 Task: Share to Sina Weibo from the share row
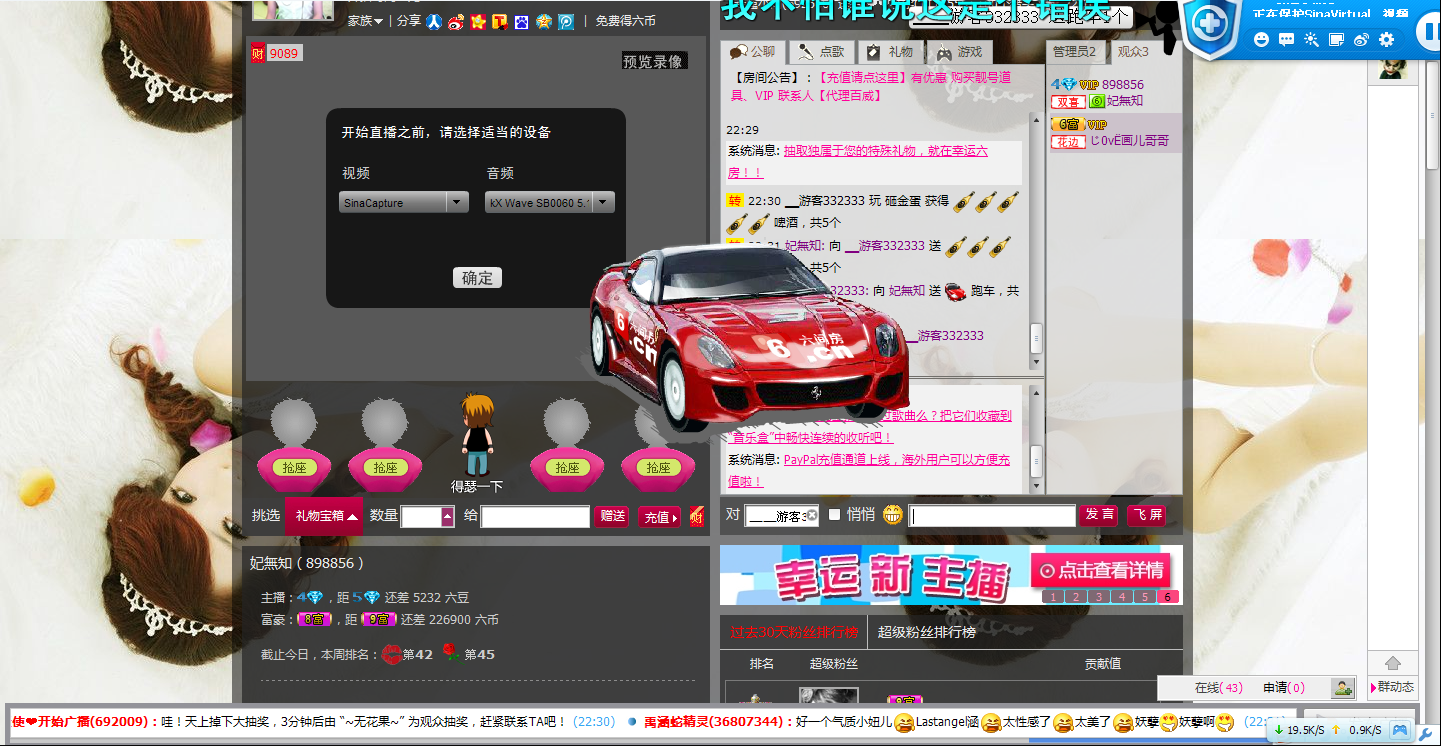[x=456, y=21]
